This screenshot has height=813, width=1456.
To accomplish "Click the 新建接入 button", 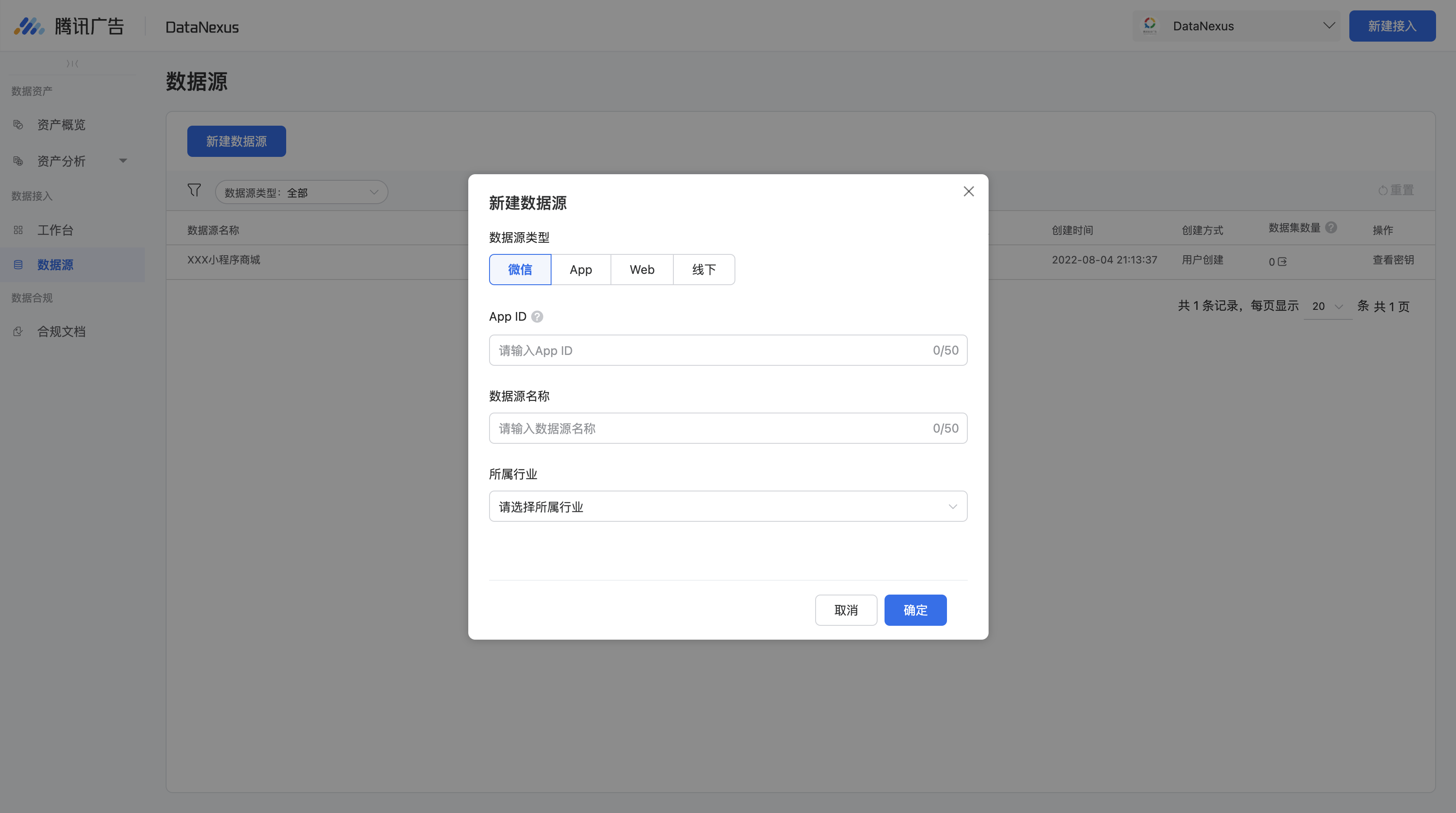I will click(x=1391, y=26).
